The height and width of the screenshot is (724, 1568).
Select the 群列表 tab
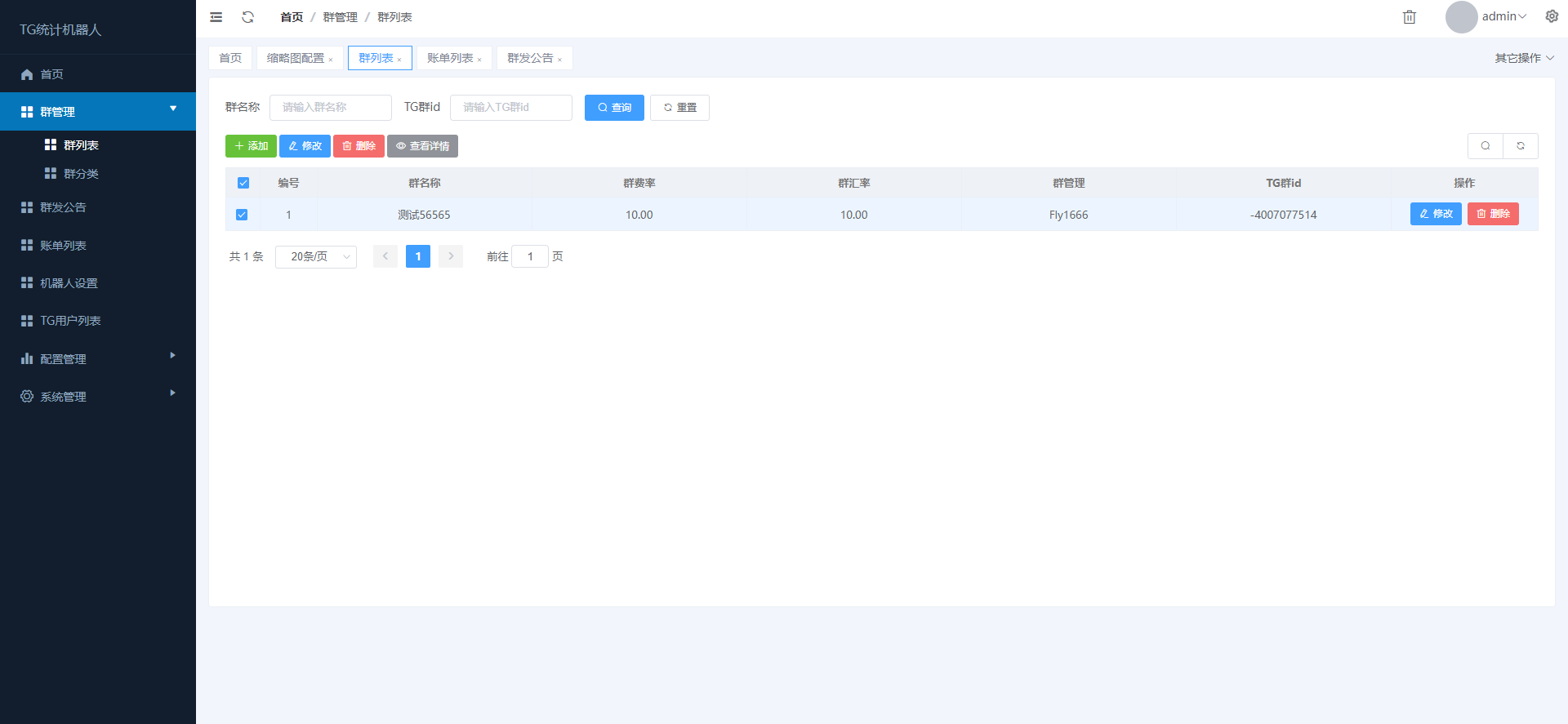tap(380, 58)
